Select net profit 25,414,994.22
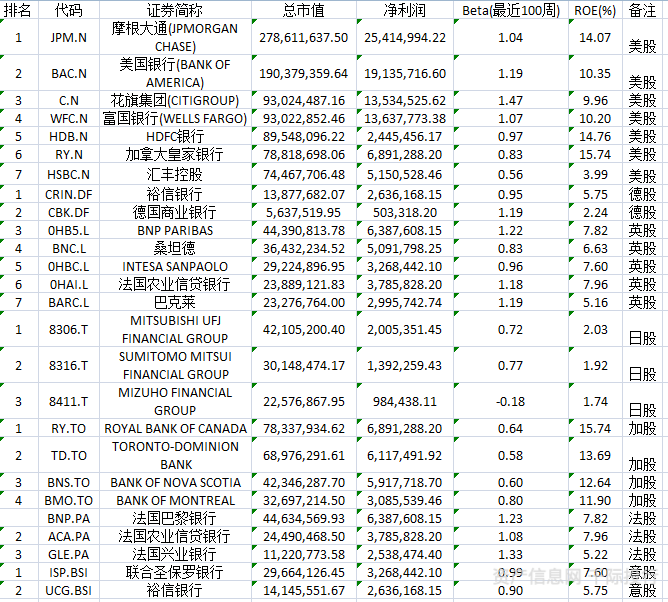The height and width of the screenshot is (602, 668). click(x=405, y=37)
